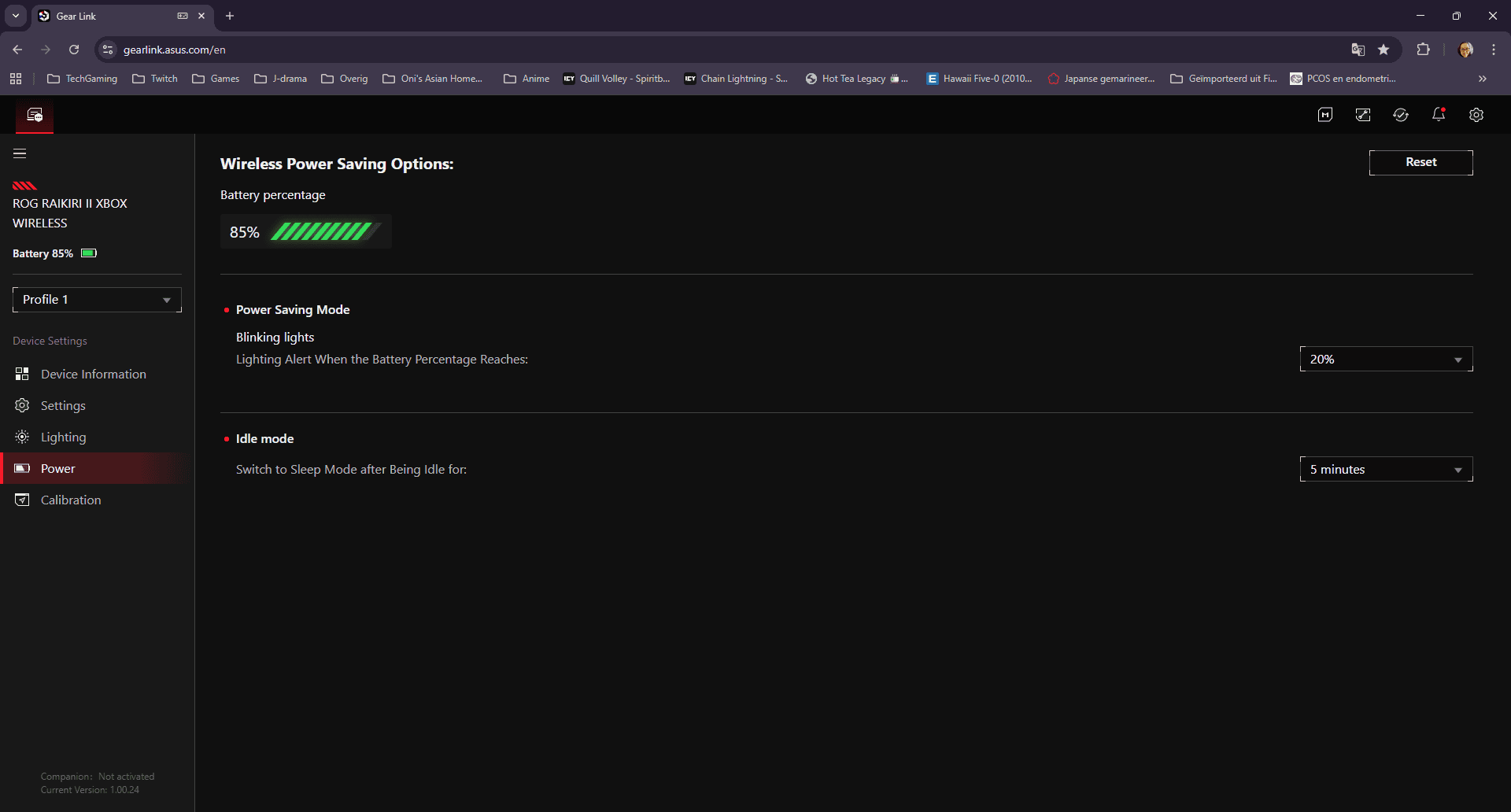1511x812 pixels.
Task: Go to Lighting section in sidebar
Action: (63, 437)
